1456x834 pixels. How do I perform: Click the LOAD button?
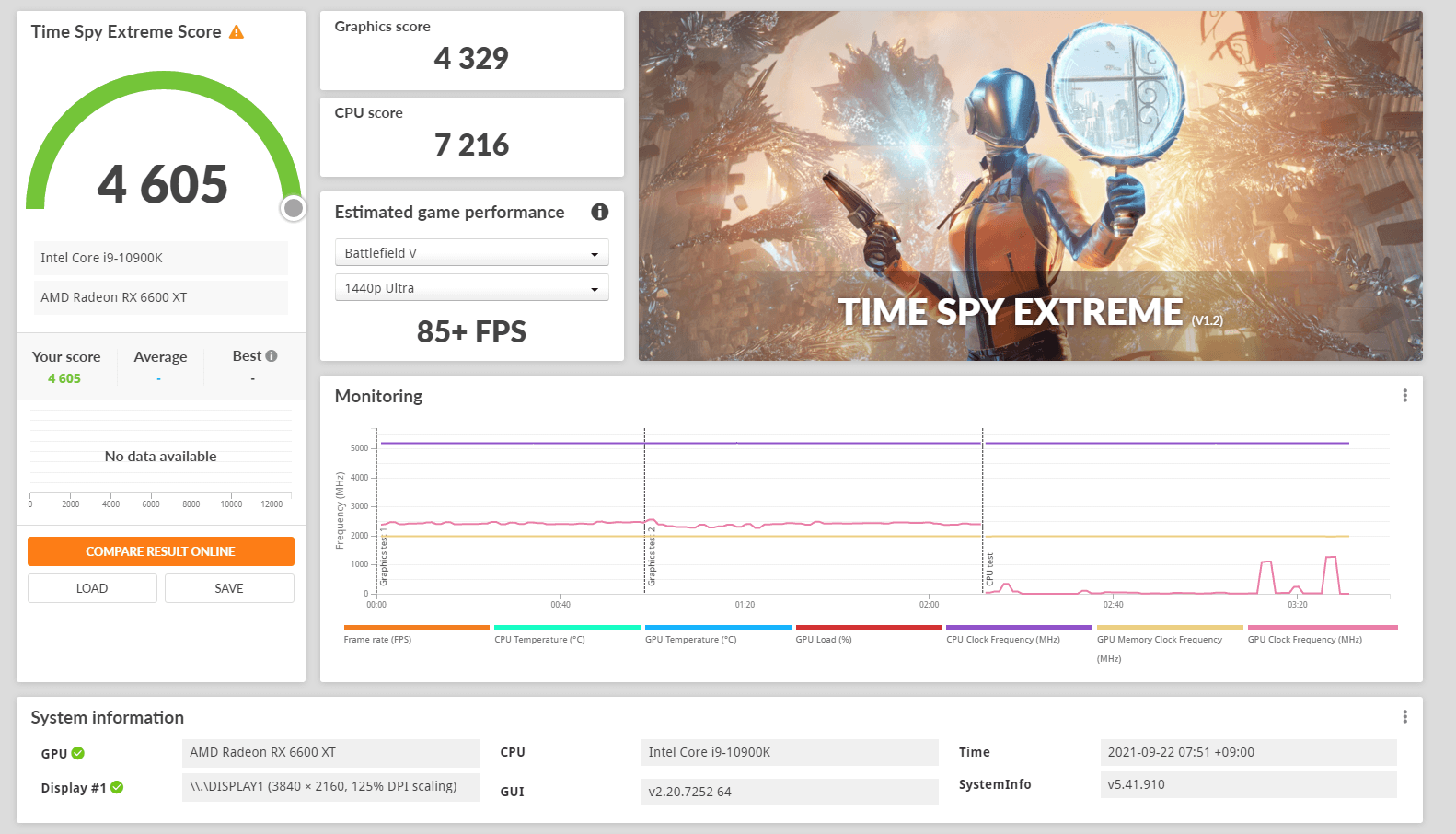pyautogui.click(x=92, y=588)
